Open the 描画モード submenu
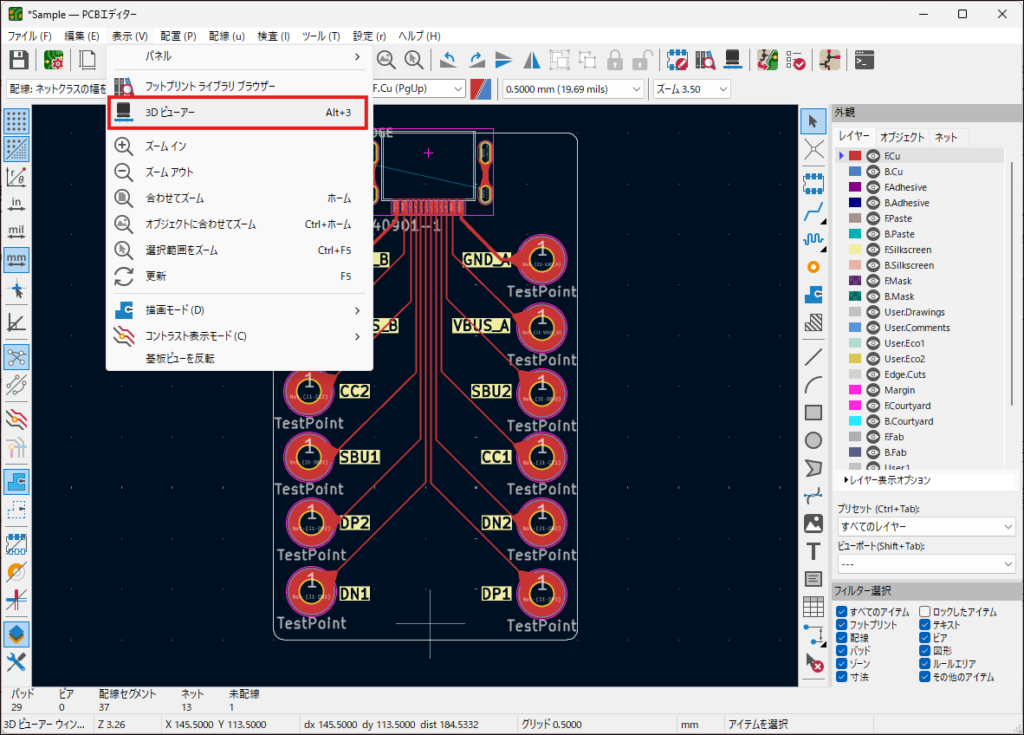This screenshot has width=1024, height=735. tap(175, 310)
